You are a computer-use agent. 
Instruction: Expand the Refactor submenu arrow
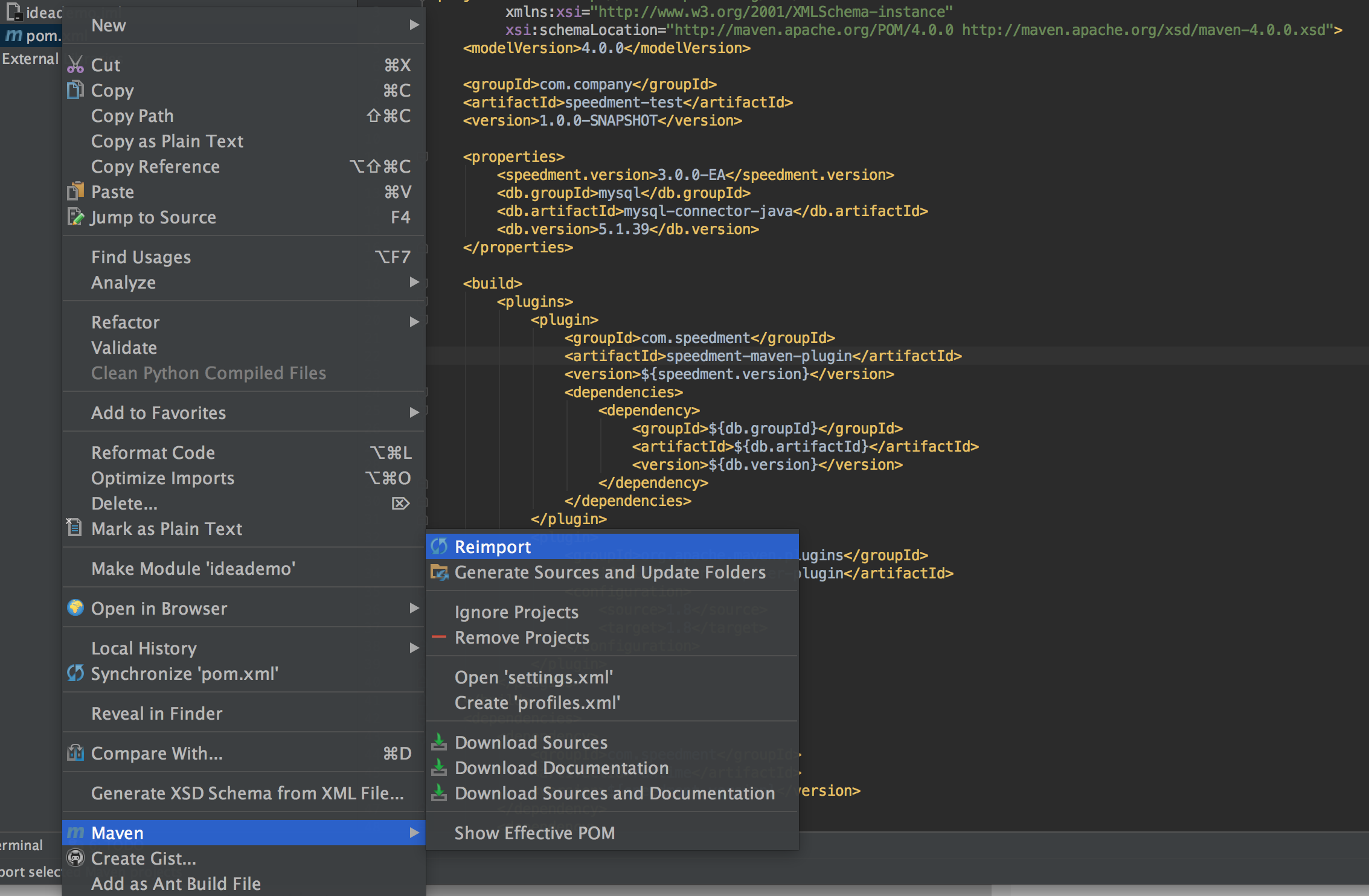coord(414,322)
